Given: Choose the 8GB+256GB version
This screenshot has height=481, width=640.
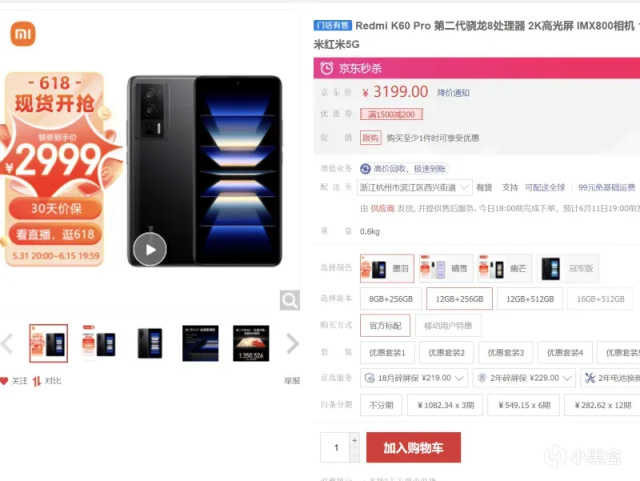Looking at the screenshot, I should [x=391, y=299].
